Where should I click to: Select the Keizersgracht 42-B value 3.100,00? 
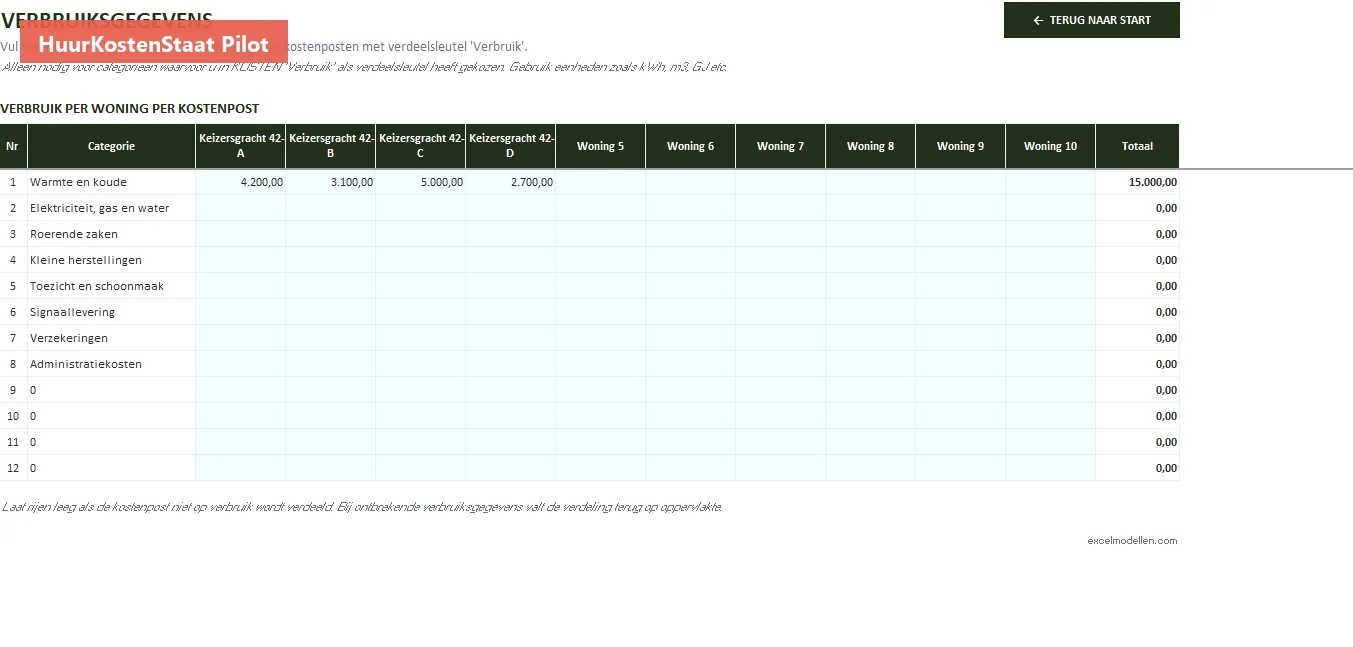[x=331, y=182]
